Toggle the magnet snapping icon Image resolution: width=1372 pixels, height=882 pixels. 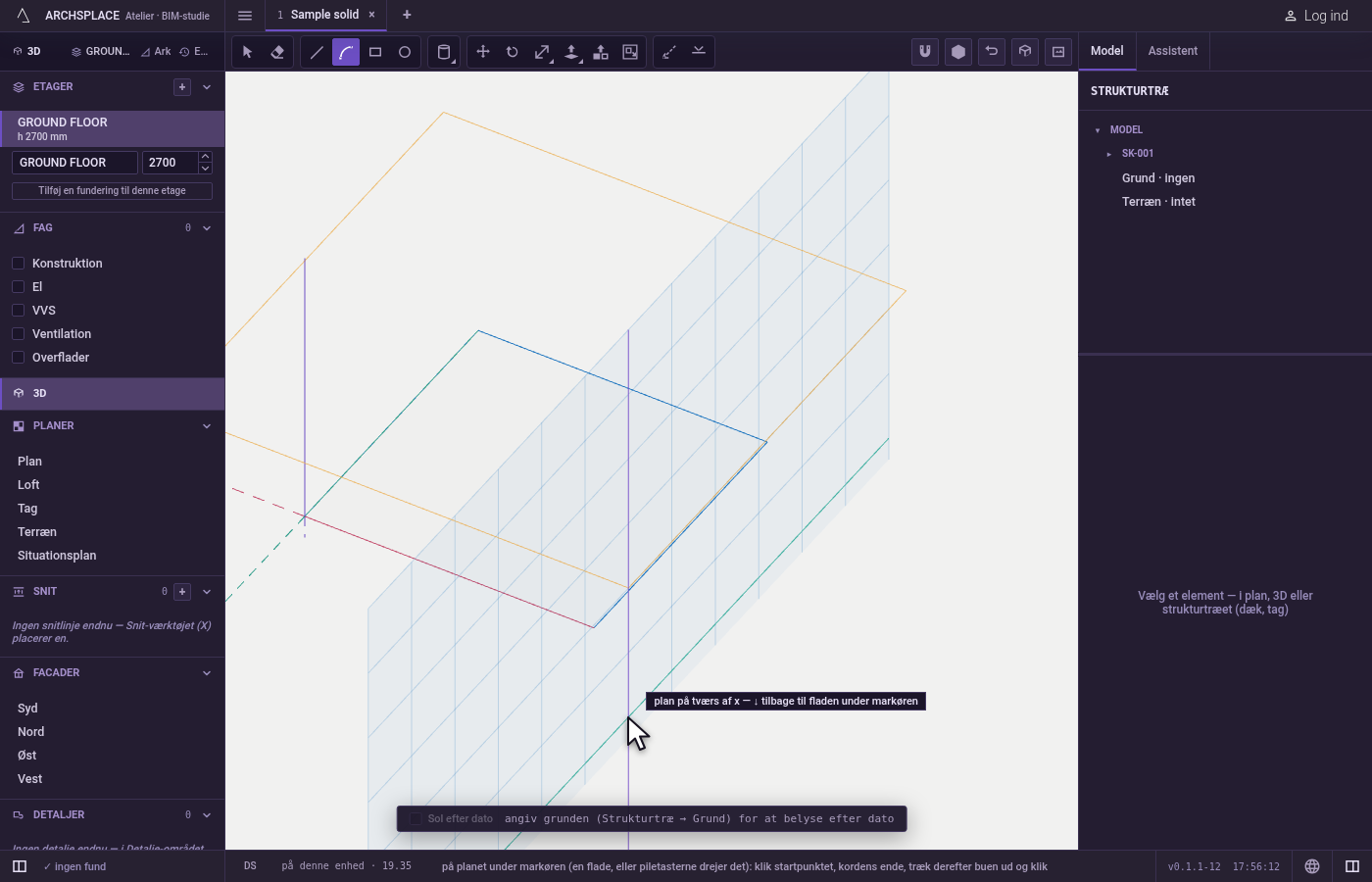(x=925, y=52)
